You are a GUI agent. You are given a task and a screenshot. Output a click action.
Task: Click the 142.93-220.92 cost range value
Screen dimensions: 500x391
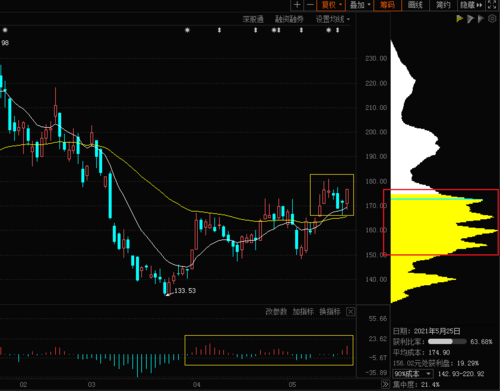click(x=461, y=374)
